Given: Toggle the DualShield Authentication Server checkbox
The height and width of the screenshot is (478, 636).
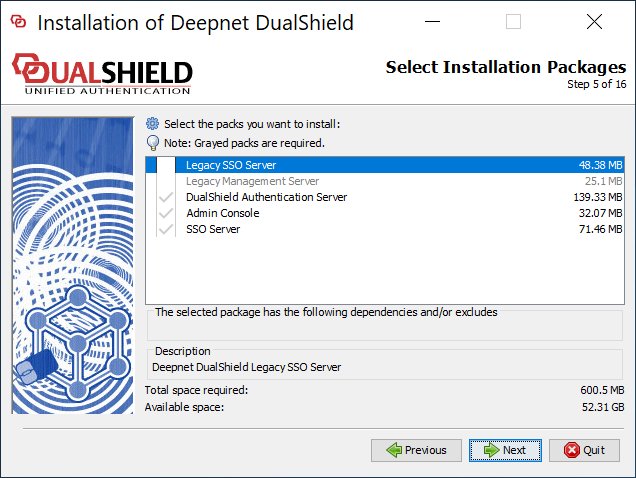Looking at the screenshot, I should [x=166, y=198].
